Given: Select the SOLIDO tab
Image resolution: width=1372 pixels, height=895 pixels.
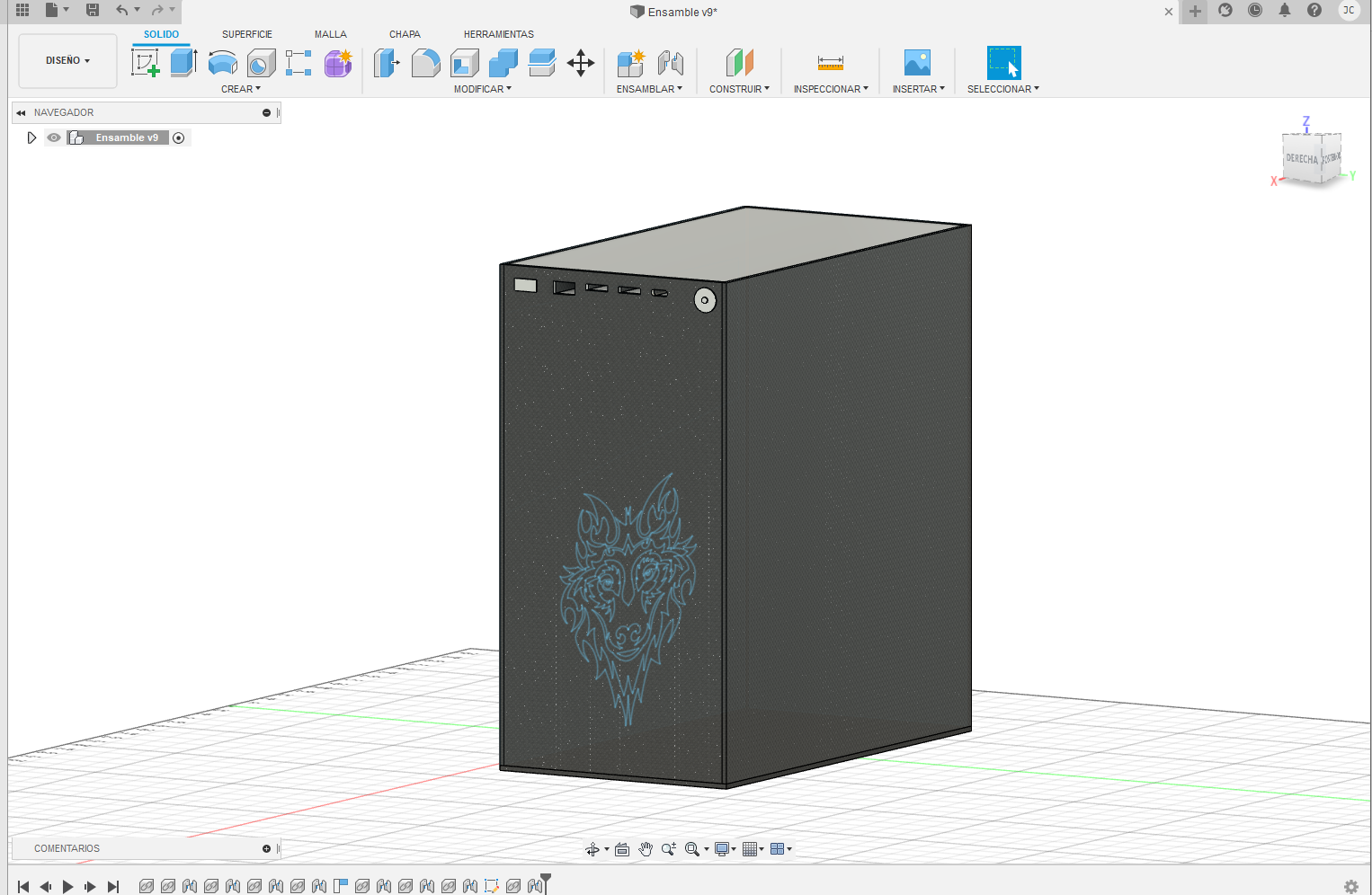Looking at the screenshot, I should (x=162, y=34).
